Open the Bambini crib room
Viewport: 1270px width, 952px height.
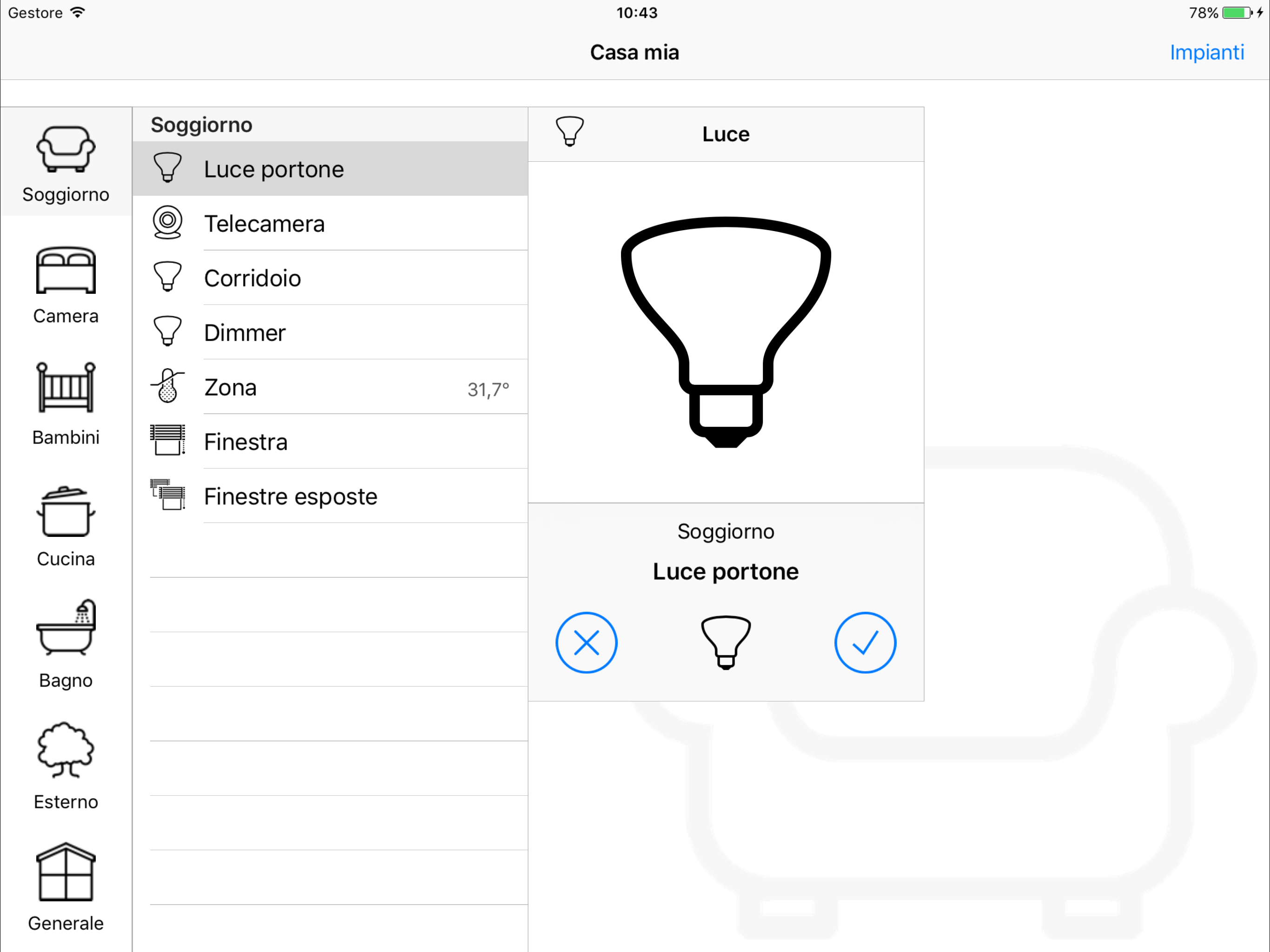[x=66, y=389]
